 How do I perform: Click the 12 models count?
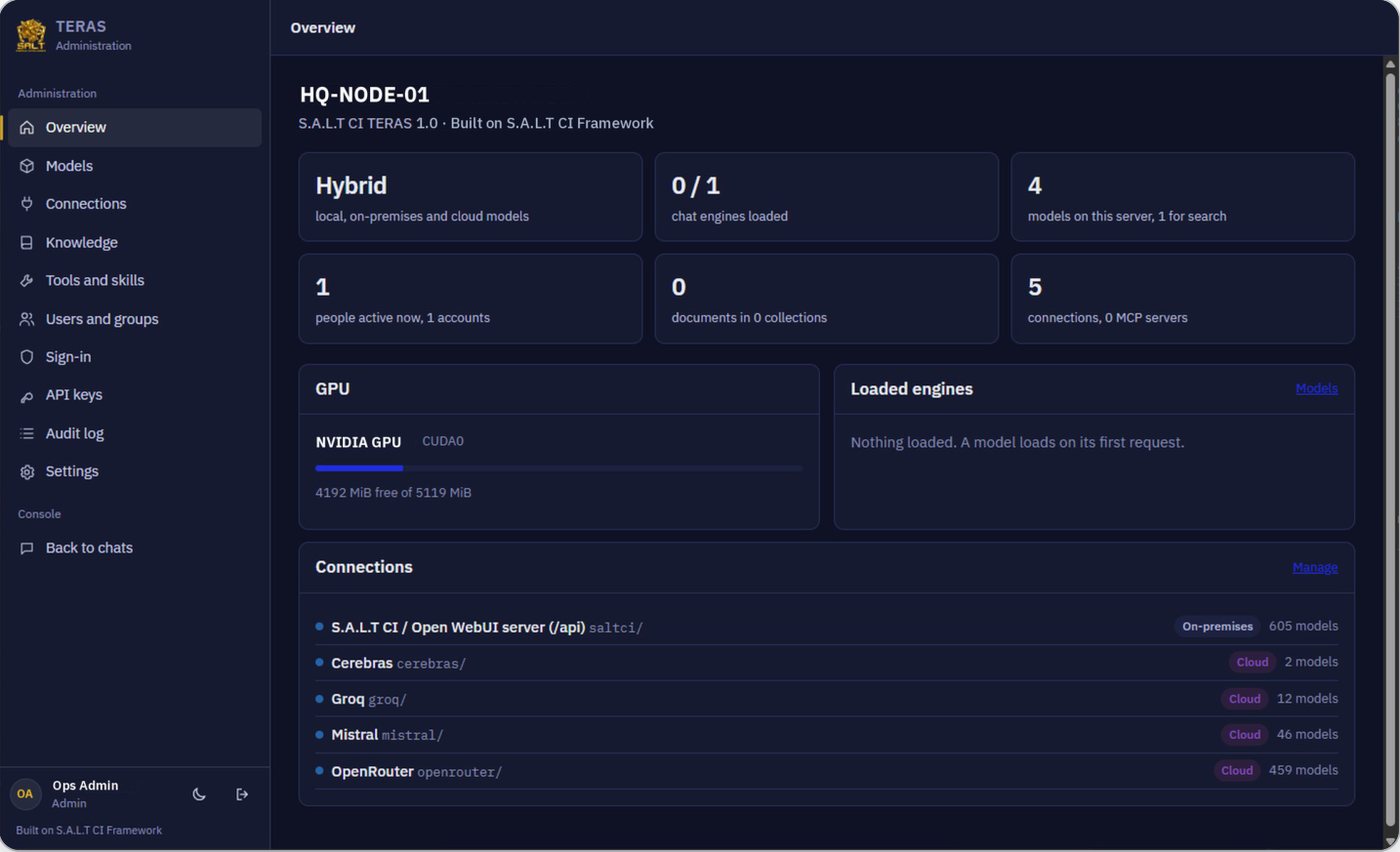(x=1307, y=699)
